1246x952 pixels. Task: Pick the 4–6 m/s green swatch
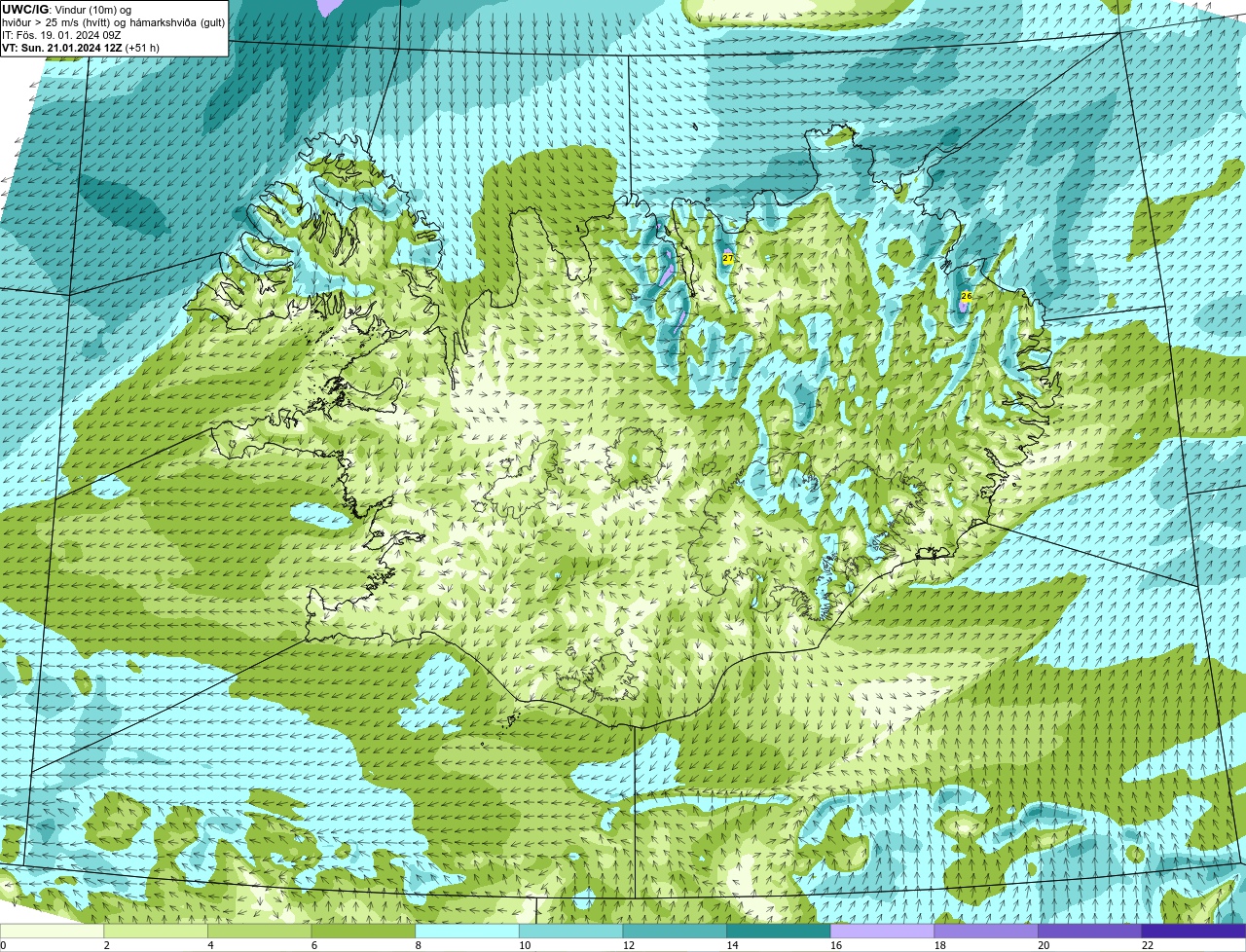coord(259,931)
